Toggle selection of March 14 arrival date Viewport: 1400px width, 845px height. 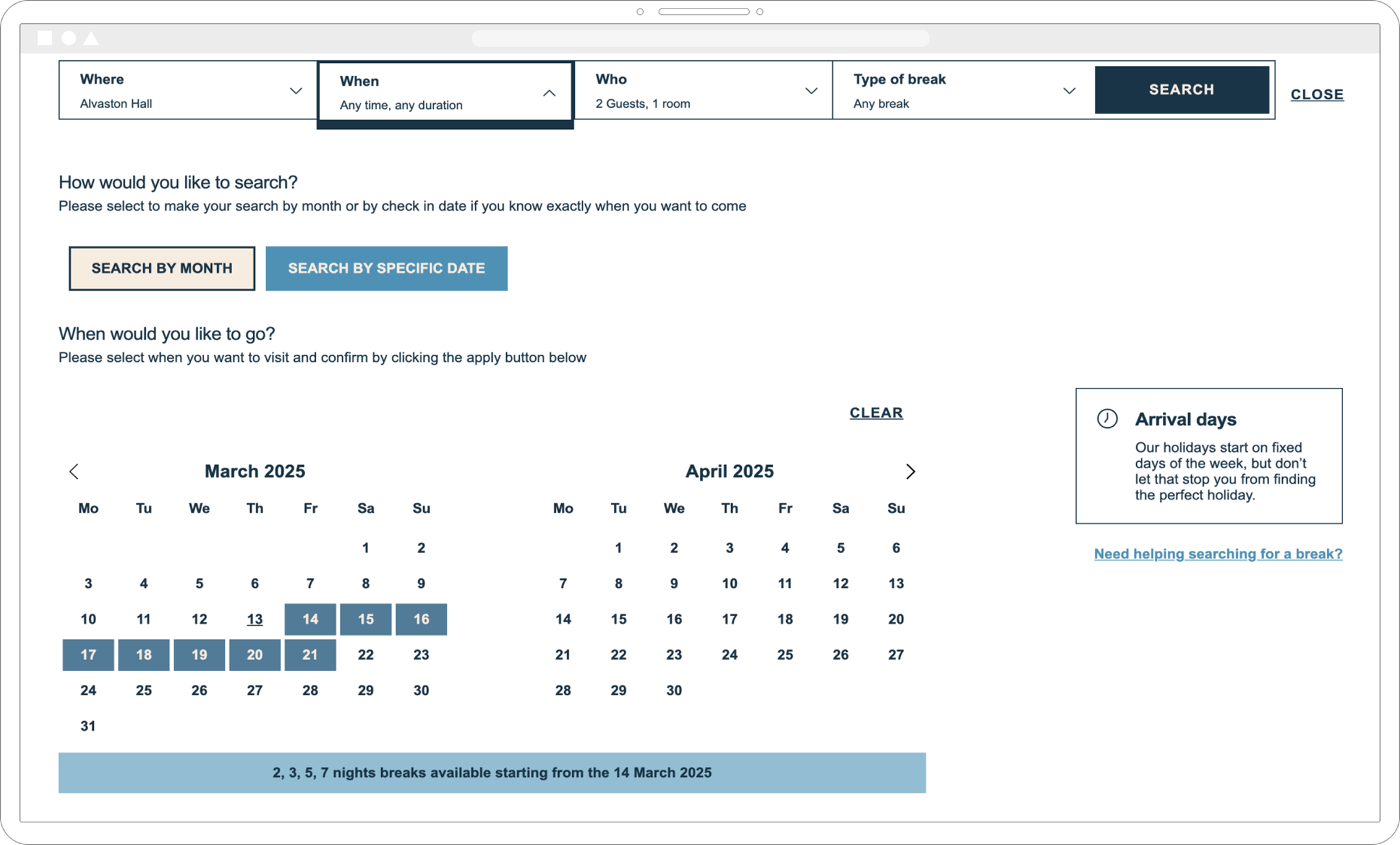click(x=310, y=619)
